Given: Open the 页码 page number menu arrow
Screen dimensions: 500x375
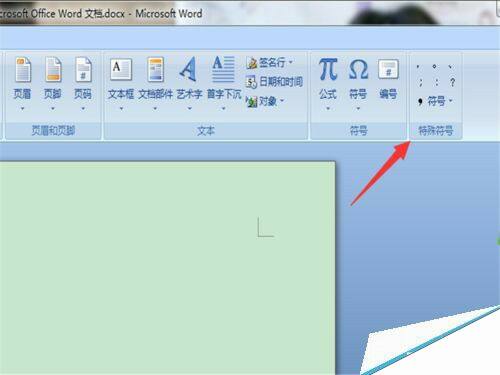Looking at the screenshot, I should (x=83, y=108).
